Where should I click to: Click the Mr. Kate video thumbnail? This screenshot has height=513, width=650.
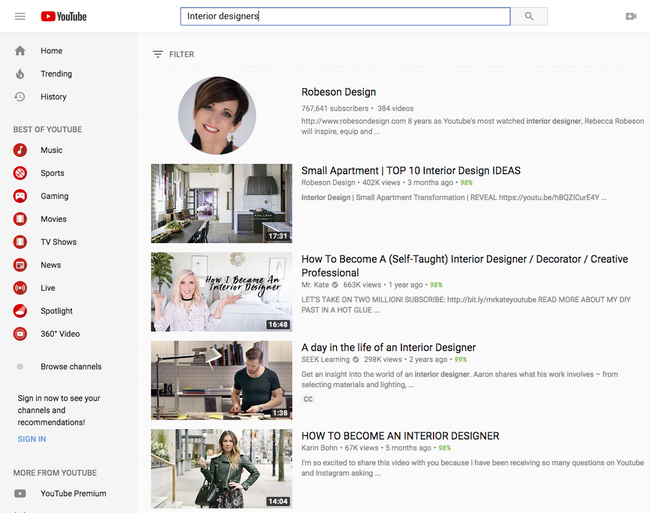click(221, 292)
